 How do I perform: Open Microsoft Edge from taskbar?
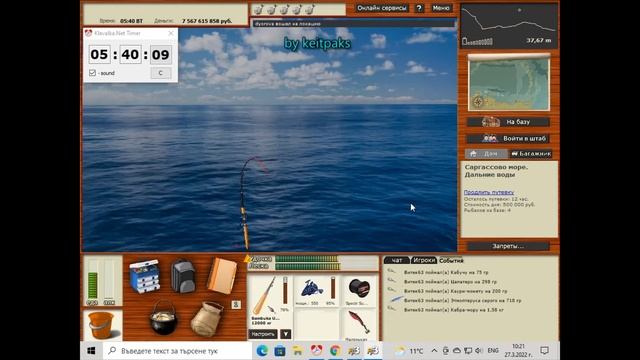pyautogui.click(x=262, y=351)
